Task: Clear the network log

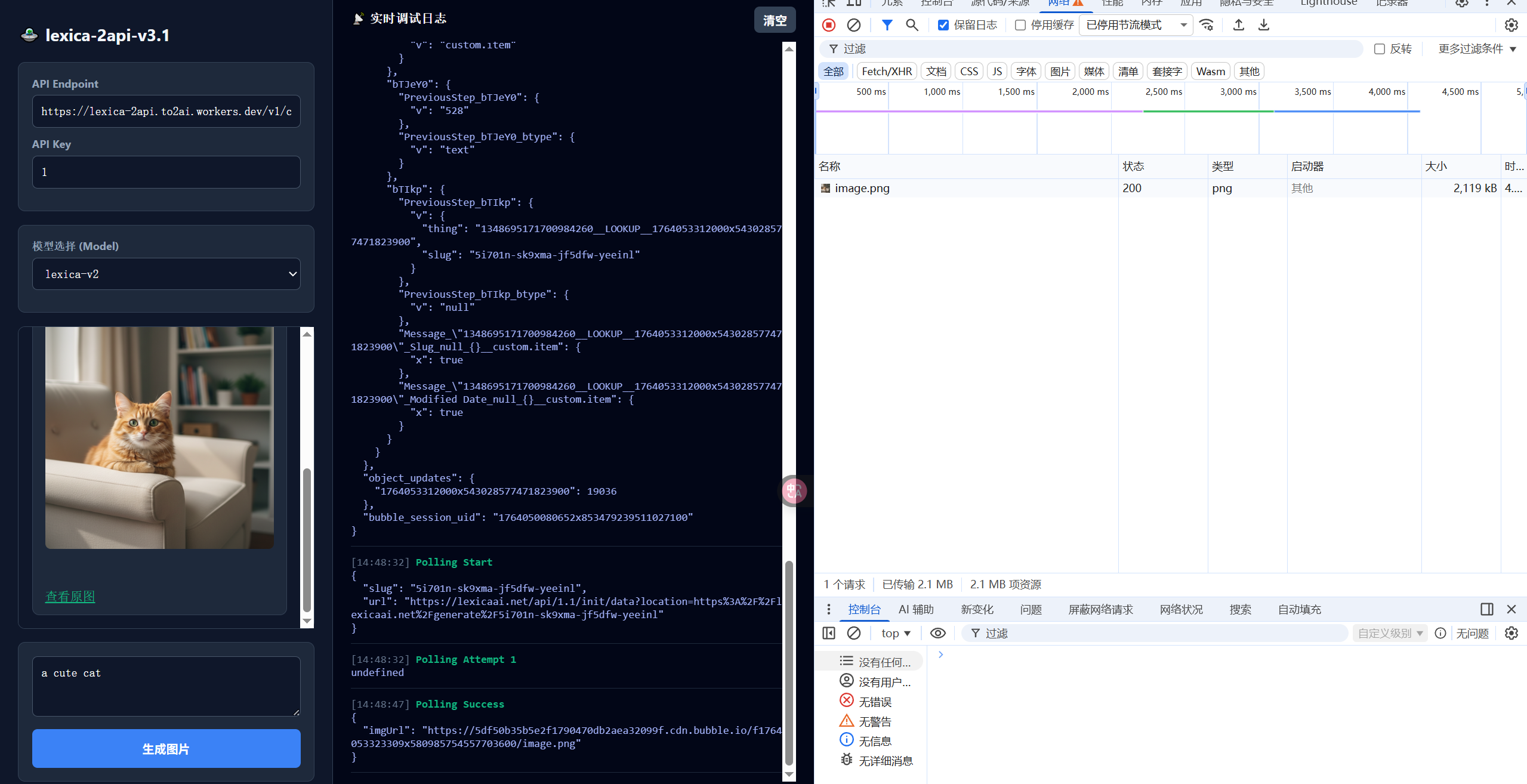Action: pyautogui.click(x=854, y=25)
